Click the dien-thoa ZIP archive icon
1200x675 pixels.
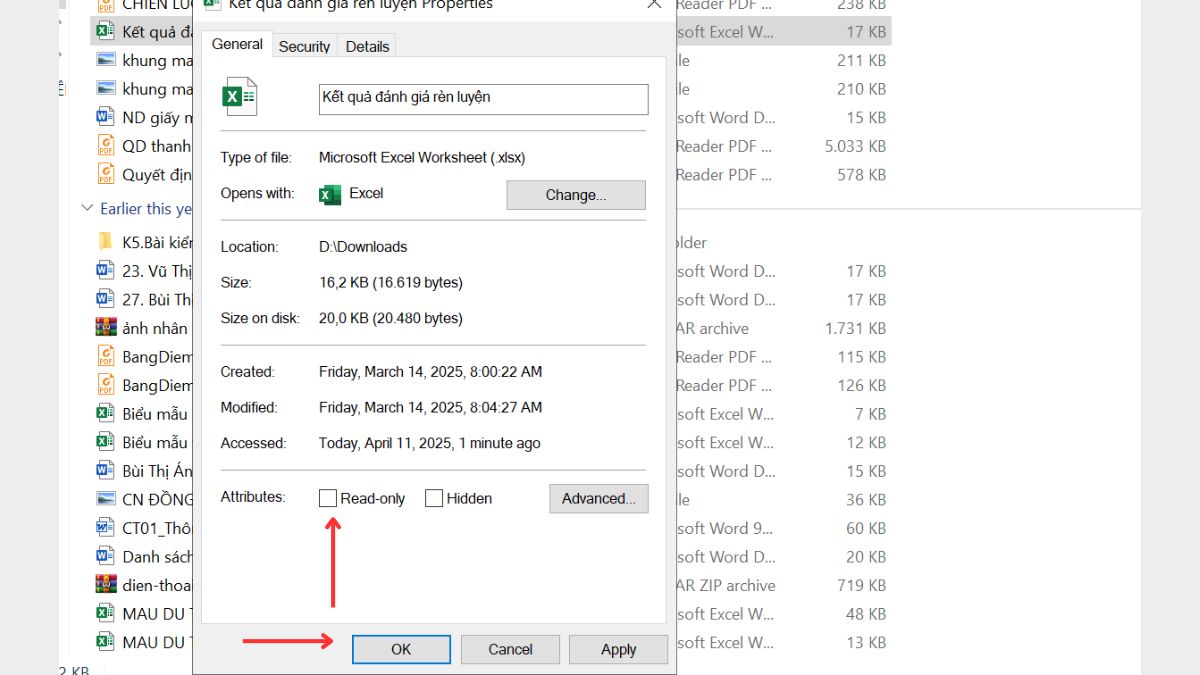coord(106,585)
